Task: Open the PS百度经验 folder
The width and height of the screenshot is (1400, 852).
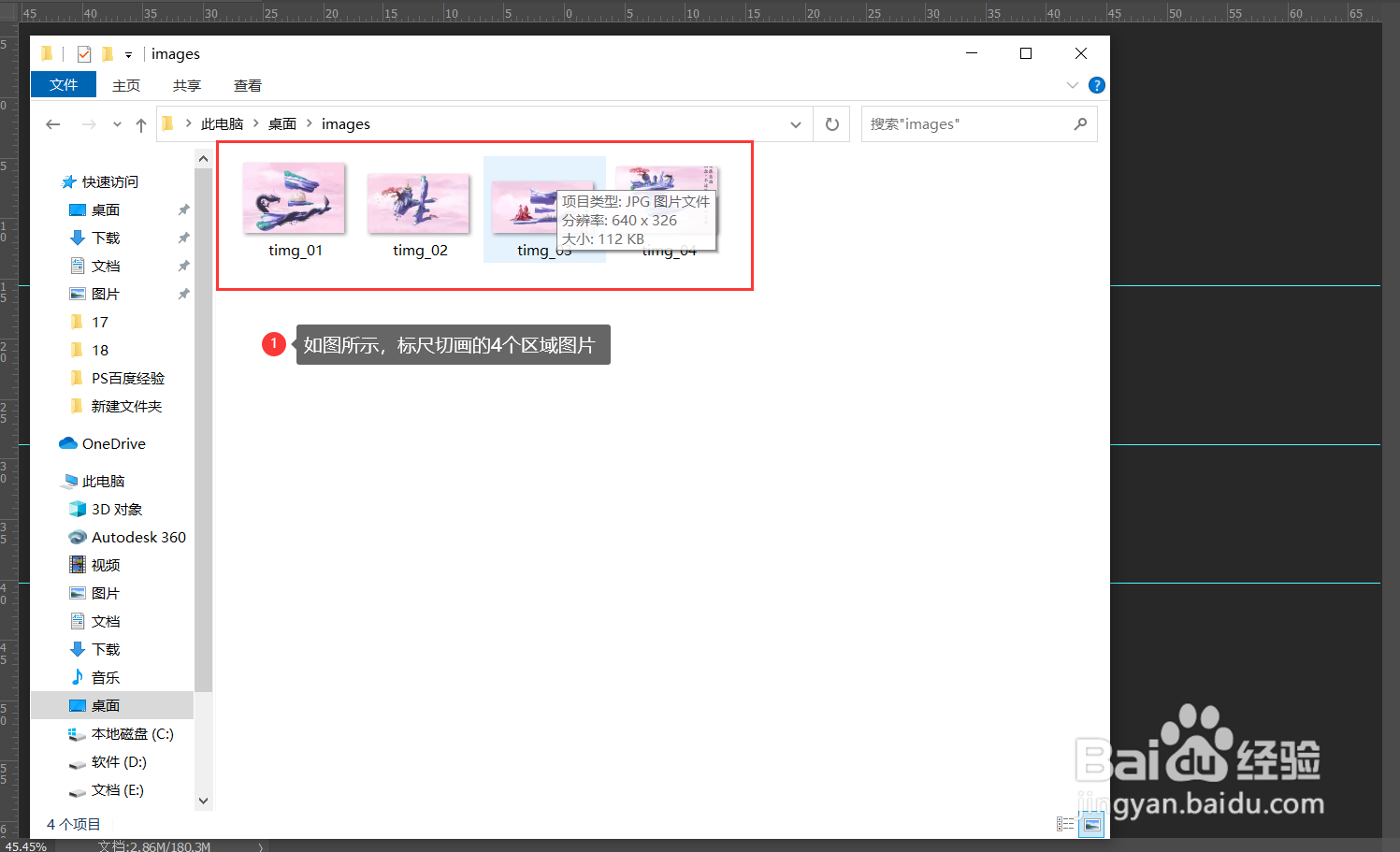Action: click(x=128, y=379)
